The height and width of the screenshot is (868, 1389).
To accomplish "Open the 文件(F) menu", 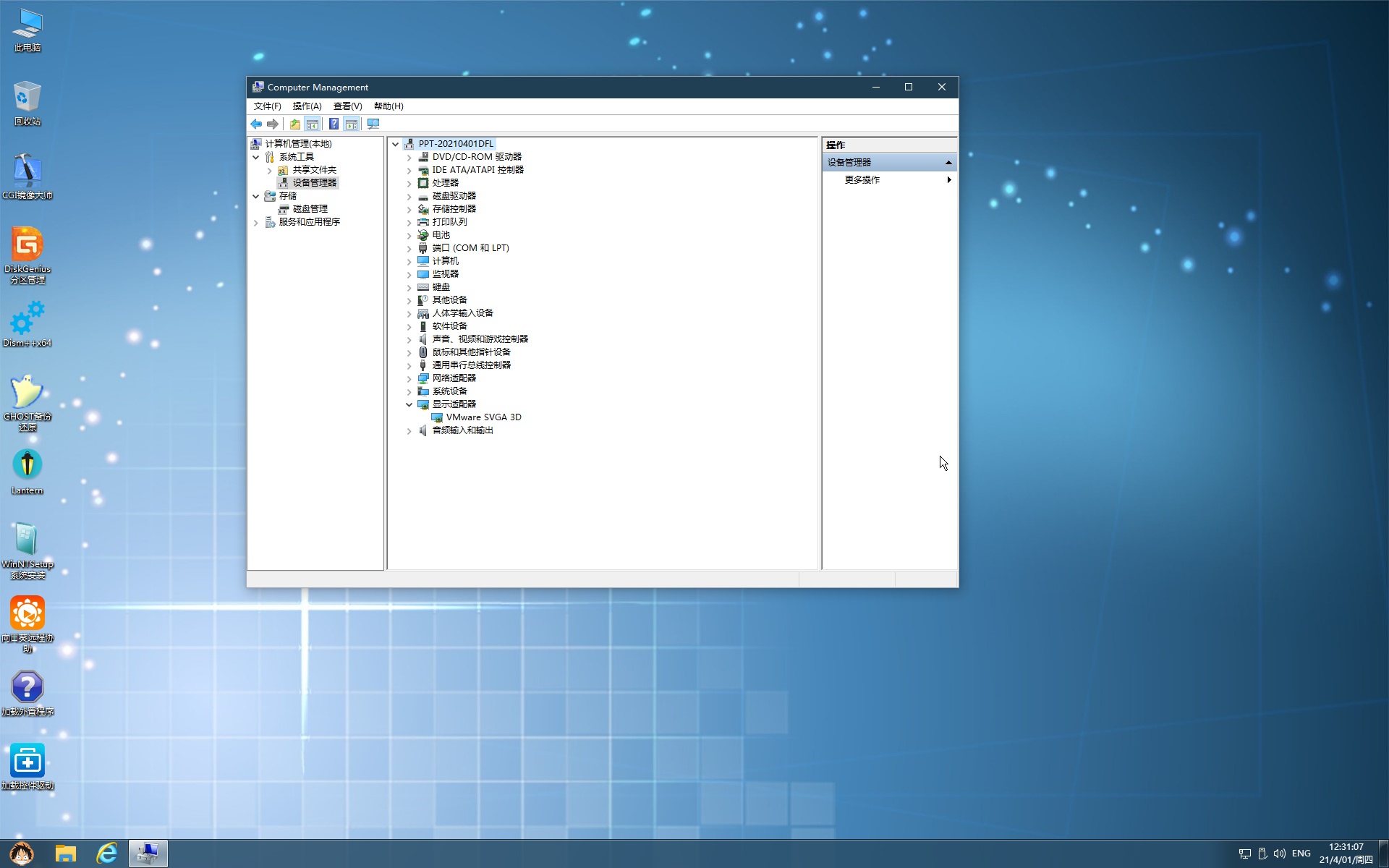I will coord(267,106).
